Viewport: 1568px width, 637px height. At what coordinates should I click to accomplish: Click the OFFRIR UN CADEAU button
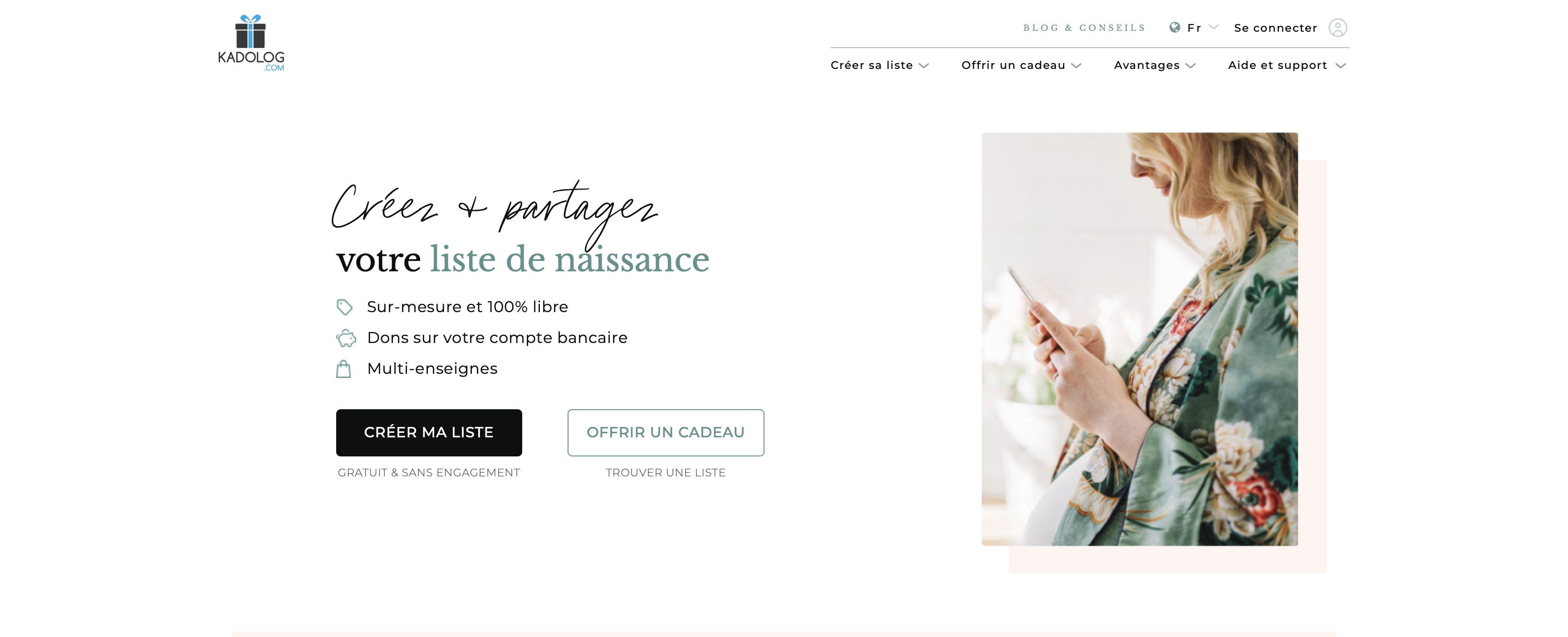pos(666,432)
